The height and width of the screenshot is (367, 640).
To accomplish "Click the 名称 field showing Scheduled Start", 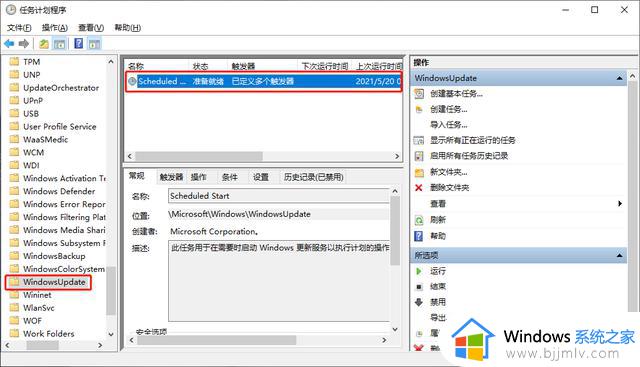I will 279,196.
